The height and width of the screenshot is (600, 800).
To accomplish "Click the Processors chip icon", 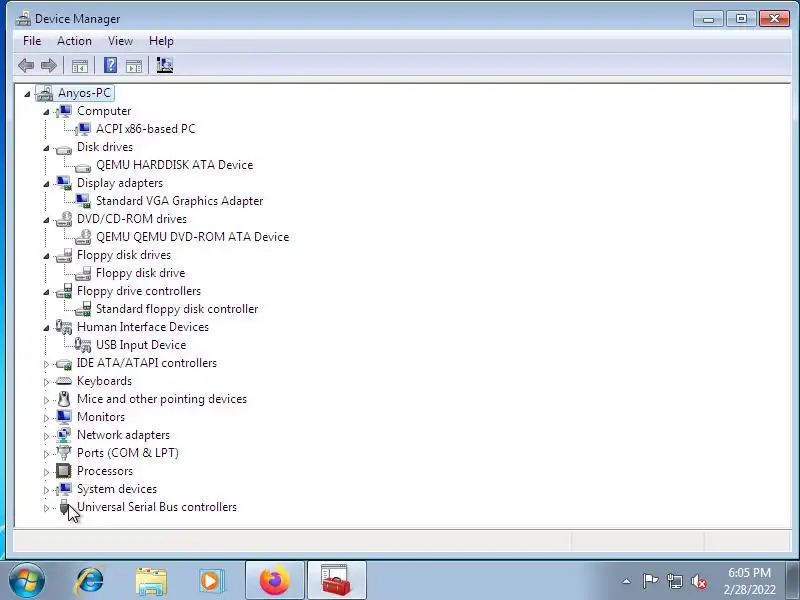I will pos(64,471).
